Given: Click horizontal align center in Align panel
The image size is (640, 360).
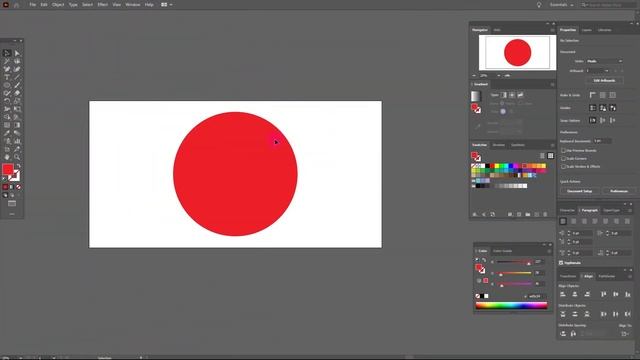Looking at the screenshot, I should [575, 294].
